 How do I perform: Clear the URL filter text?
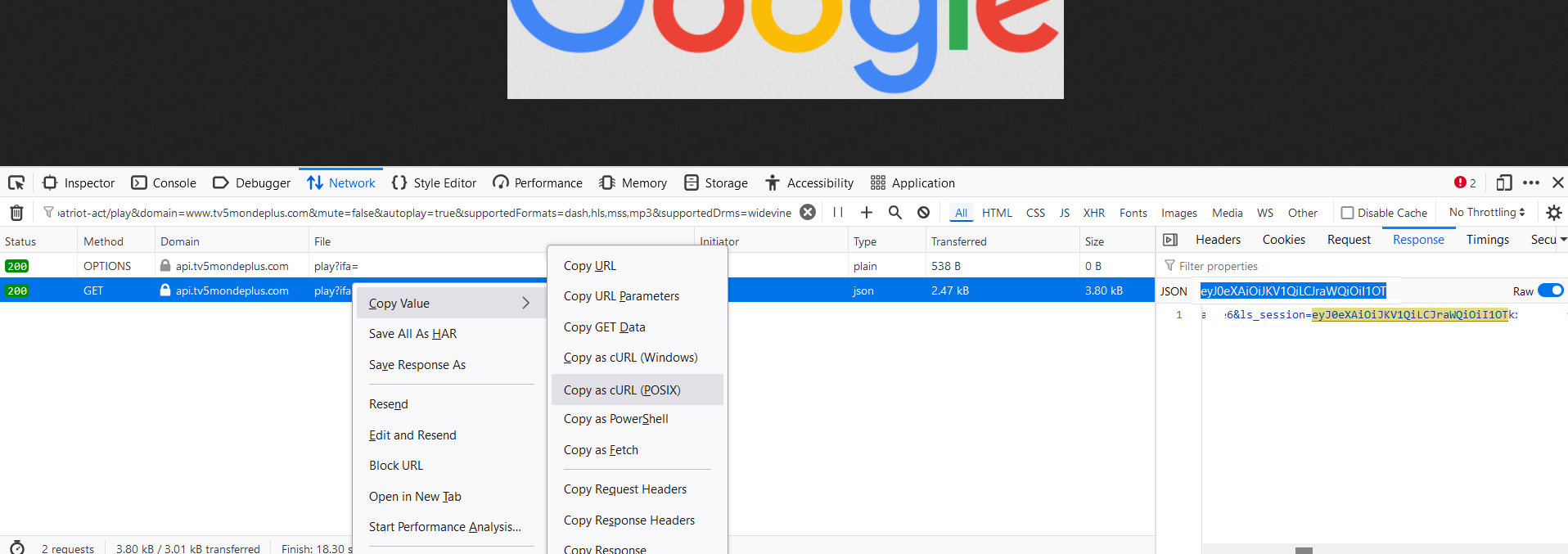click(808, 212)
